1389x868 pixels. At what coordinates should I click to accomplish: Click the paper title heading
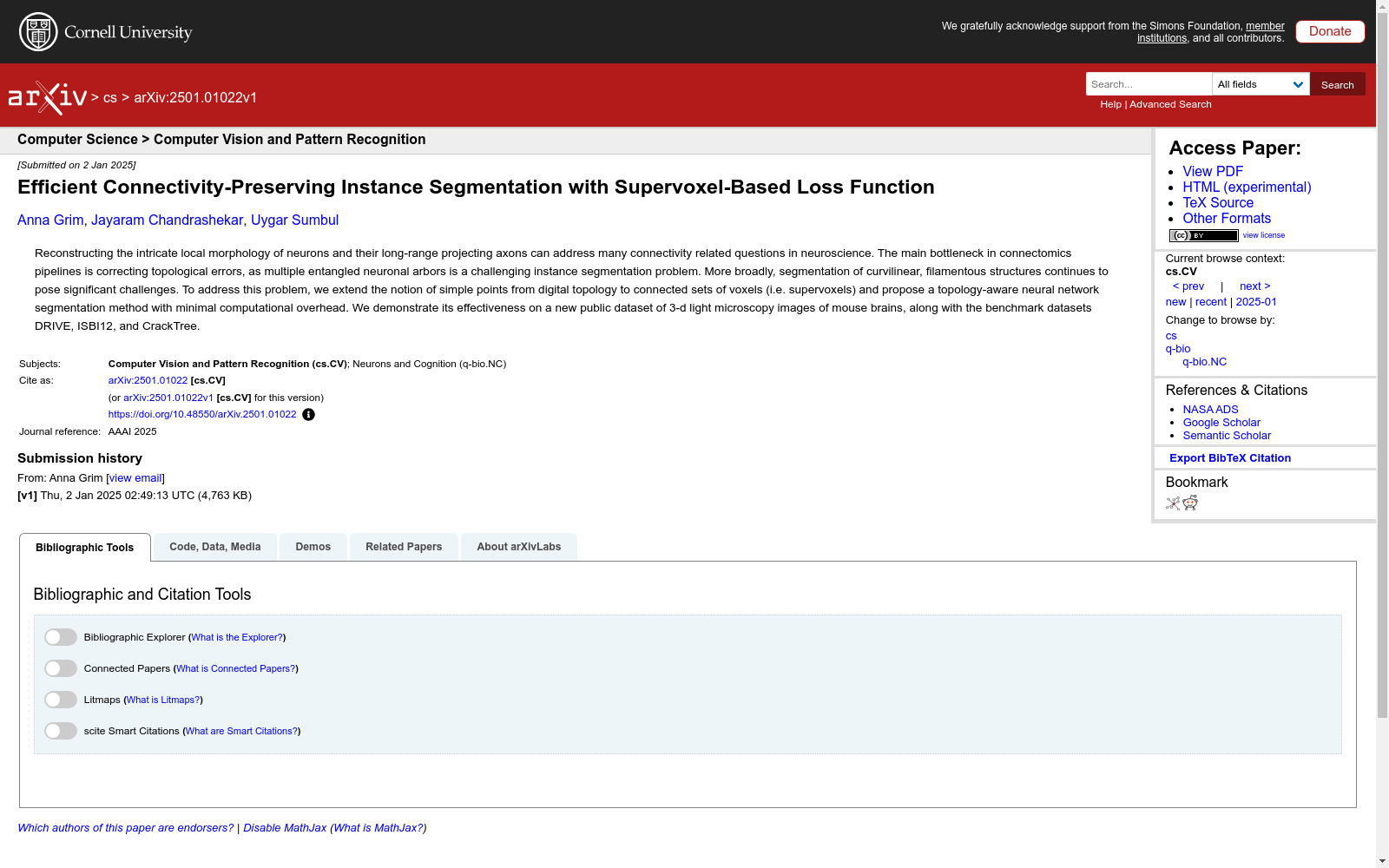pos(476,187)
